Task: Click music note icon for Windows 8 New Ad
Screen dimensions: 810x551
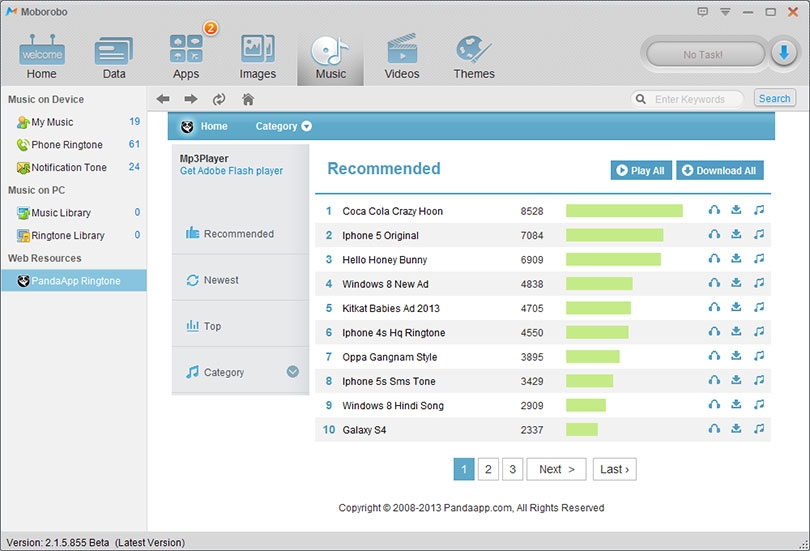Action: click(758, 282)
